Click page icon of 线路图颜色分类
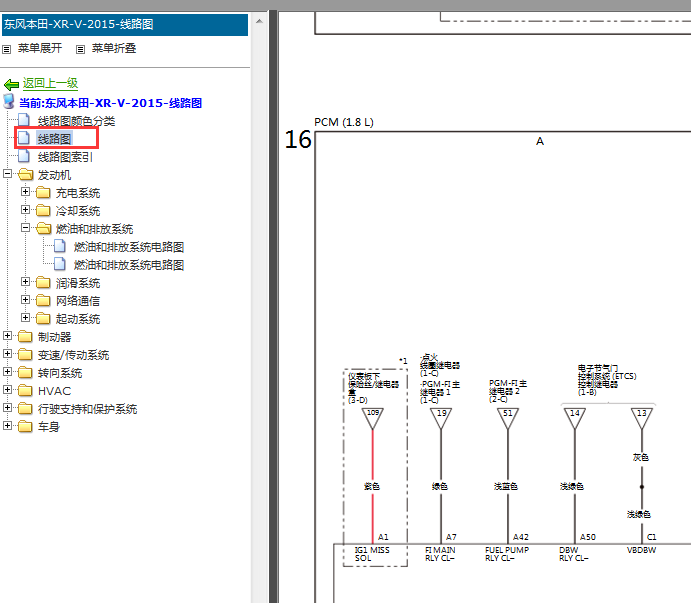The height and width of the screenshot is (603, 691). (x=24, y=120)
